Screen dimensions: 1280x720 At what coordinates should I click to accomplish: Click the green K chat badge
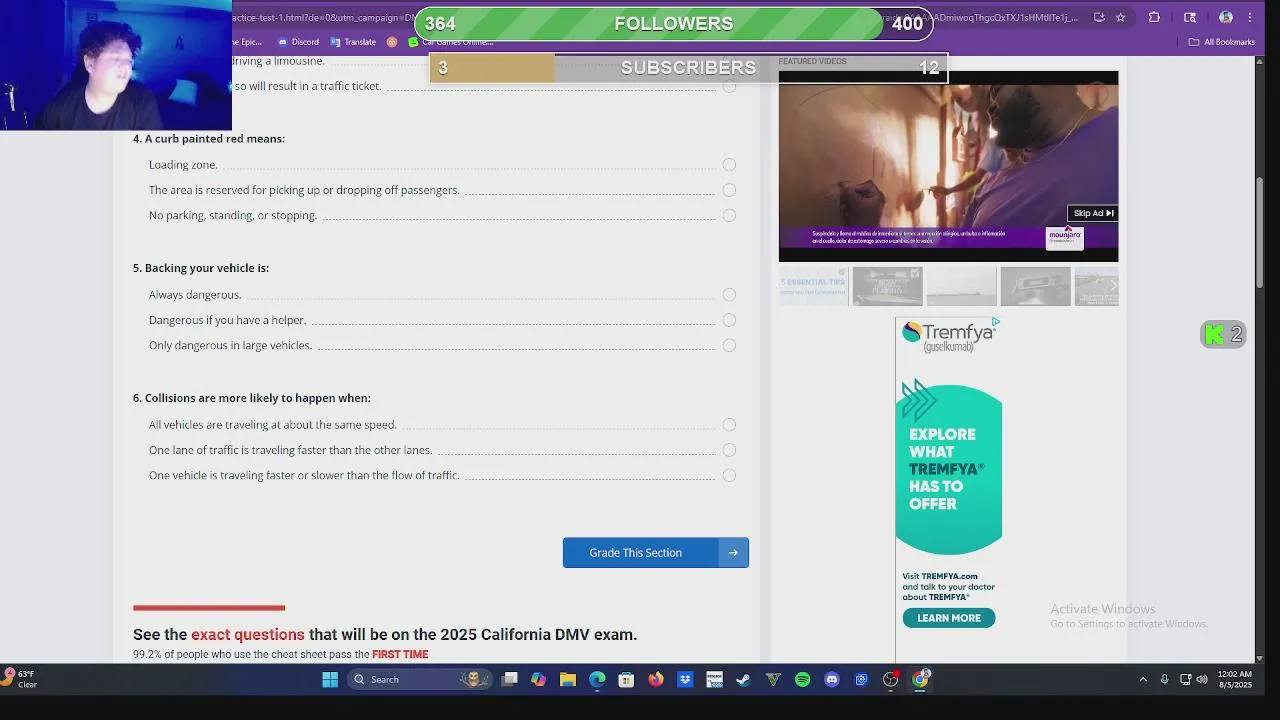pos(1223,335)
